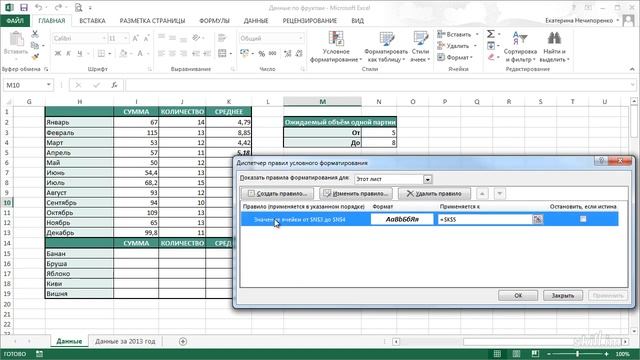Switch to Page Layout view in status bar

[516, 354]
